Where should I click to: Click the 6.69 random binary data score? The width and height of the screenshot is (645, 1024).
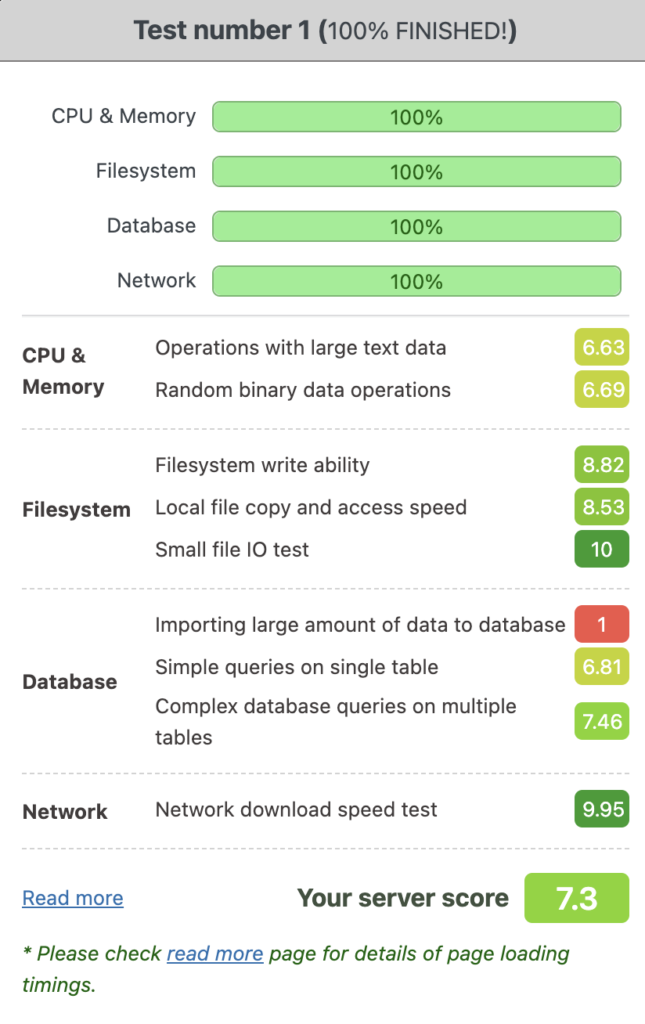click(601, 390)
